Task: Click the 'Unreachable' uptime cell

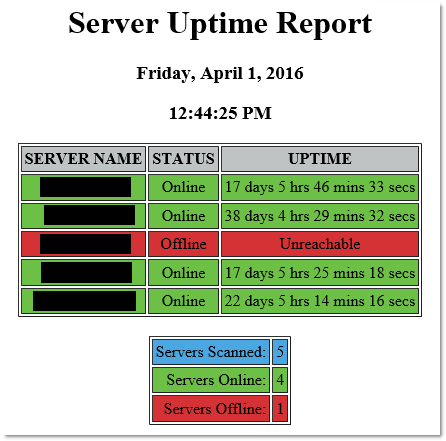Action: [320, 244]
